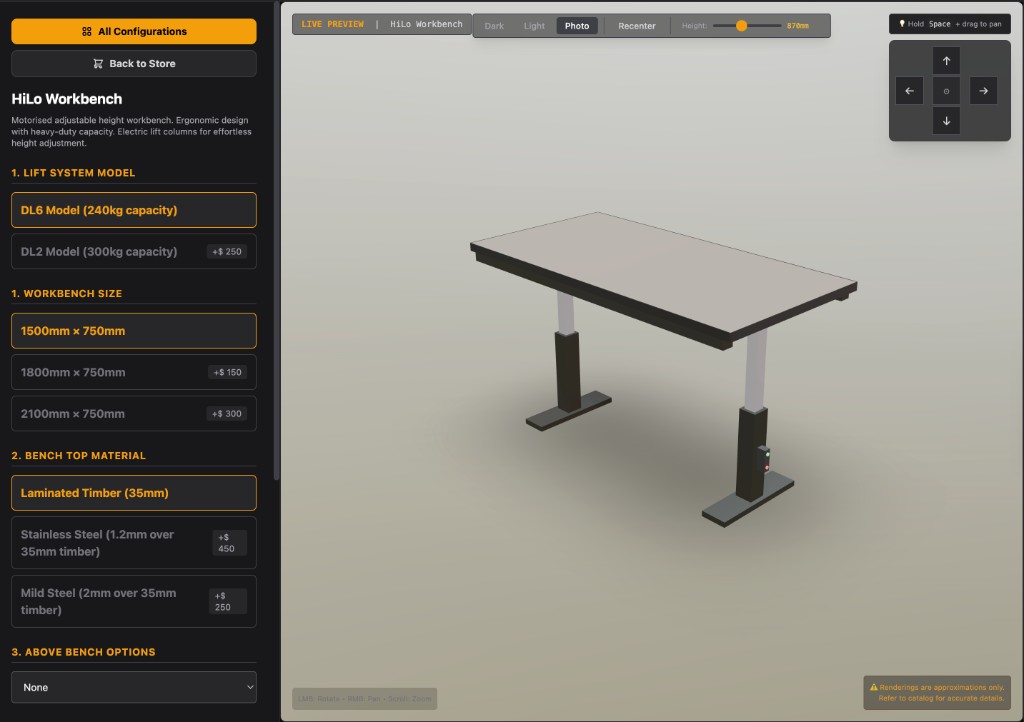
Task: Click the lightbulb hint icon
Action: pos(901,24)
